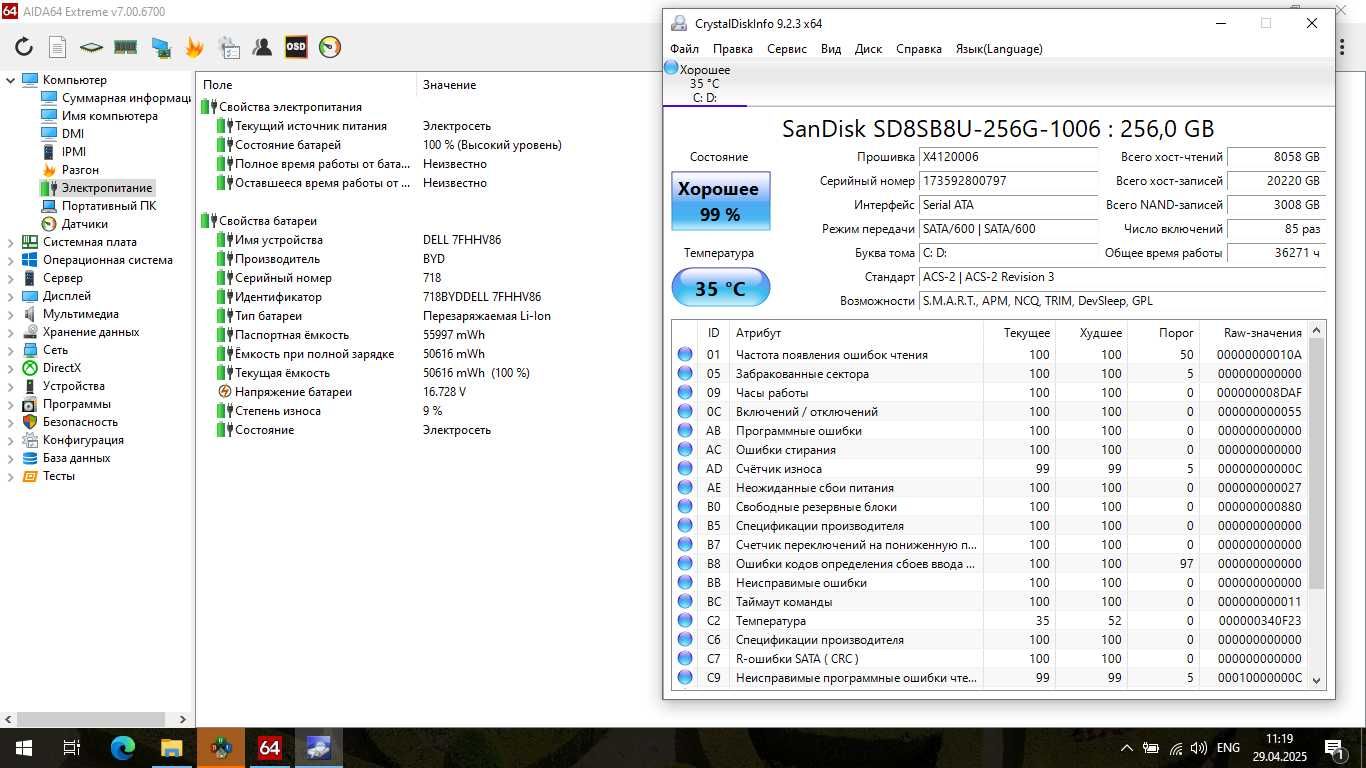The width and height of the screenshot is (1366, 768).
Task: Click the battery tray icon
Action: click(x=1152, y=748)
